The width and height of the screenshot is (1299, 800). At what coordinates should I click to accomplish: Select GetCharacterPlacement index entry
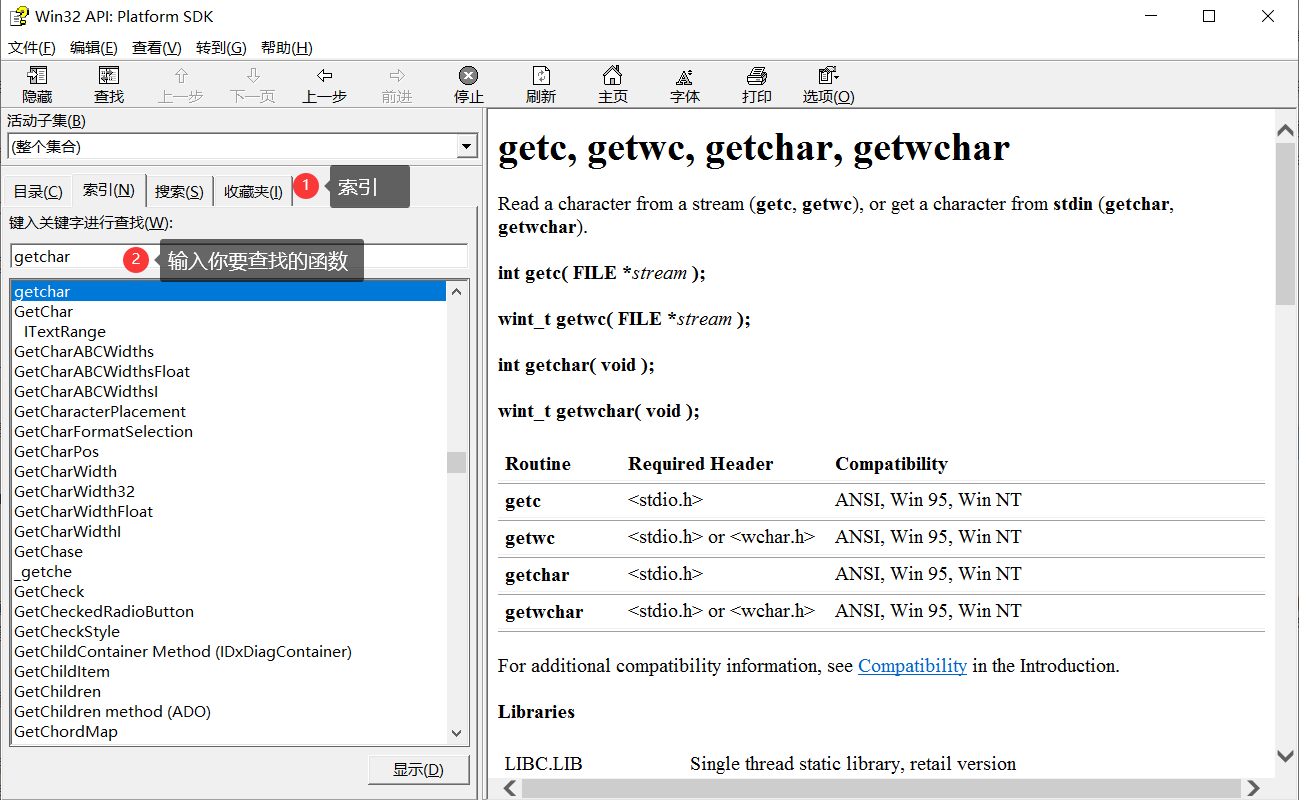[100, 412]
